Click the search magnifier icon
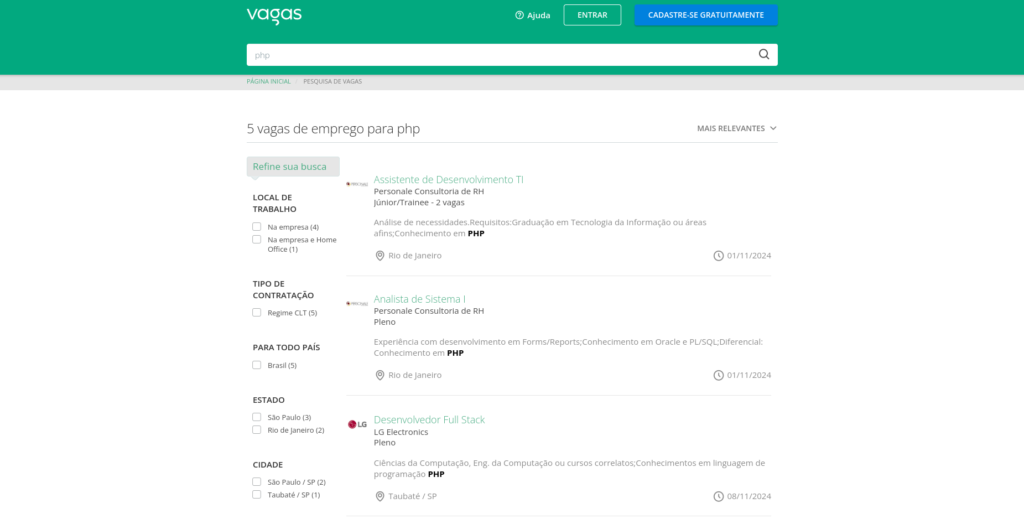1024x524 pixels. 763,54
